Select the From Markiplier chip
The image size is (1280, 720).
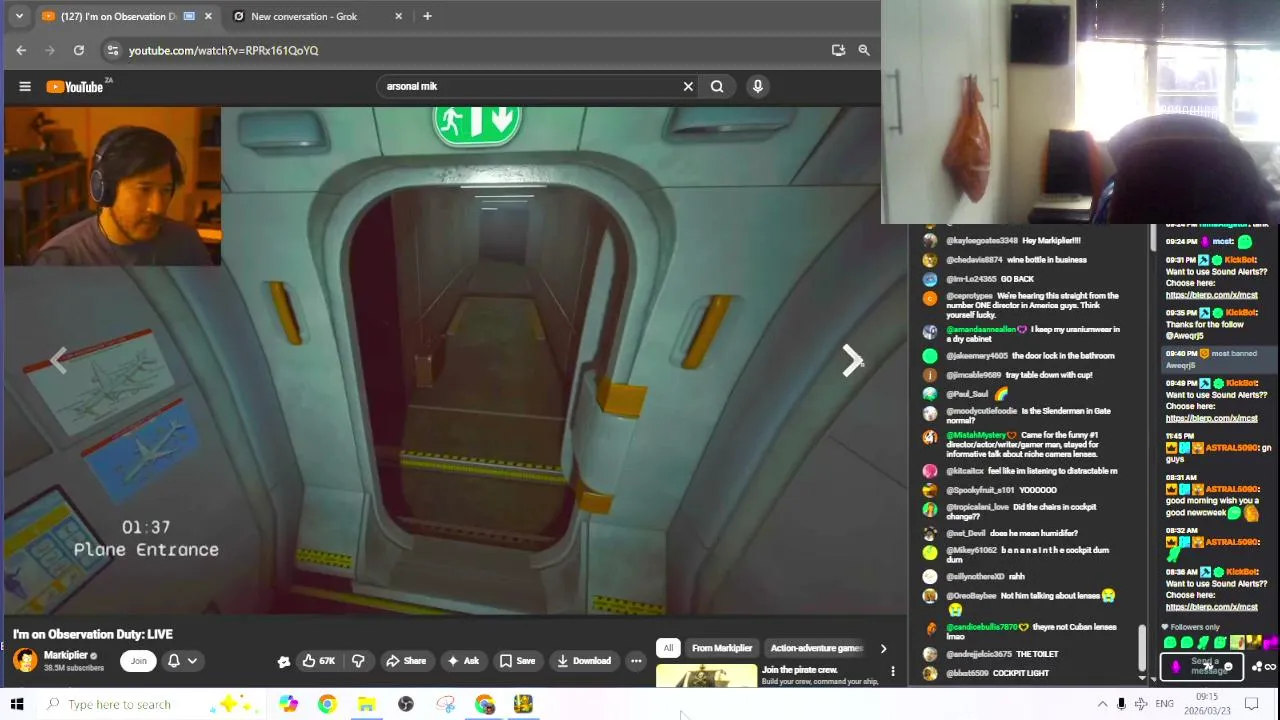[721, 648]
